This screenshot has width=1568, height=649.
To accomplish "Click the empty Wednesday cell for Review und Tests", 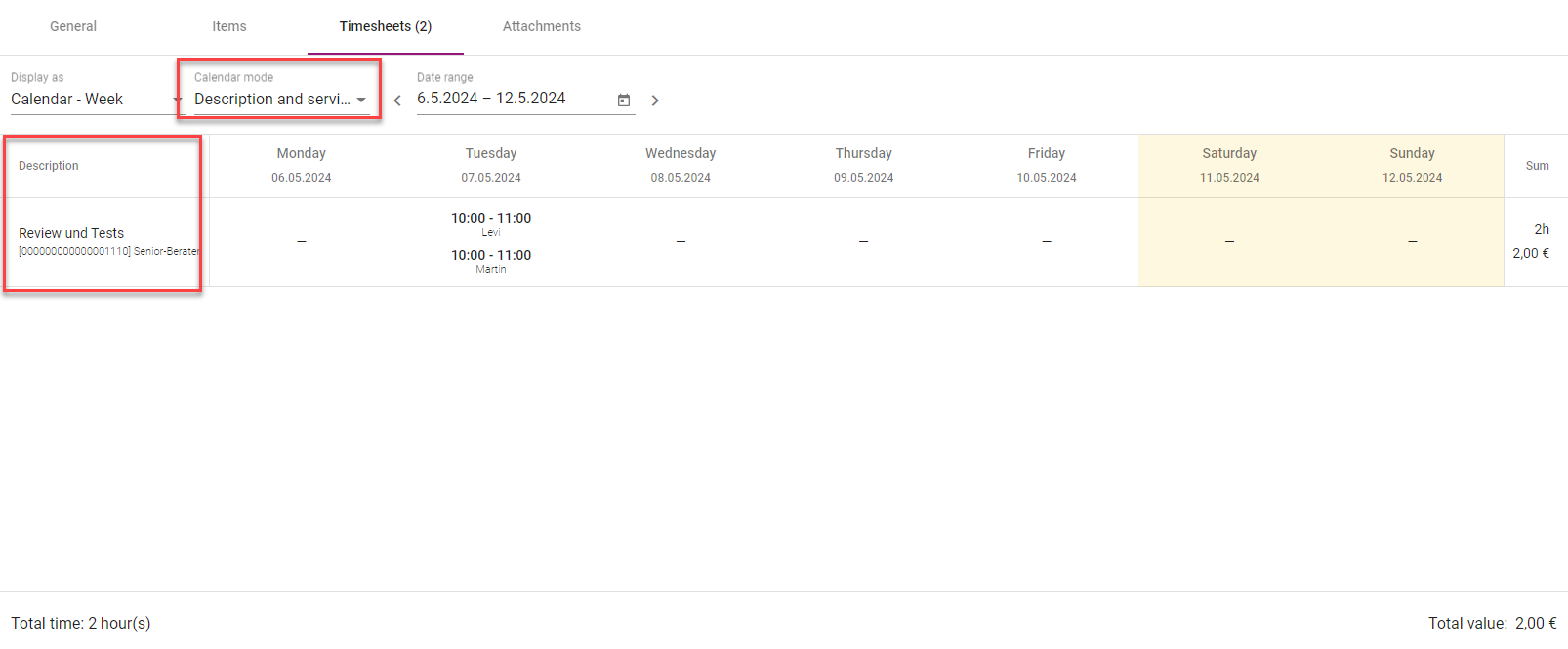I will click(681, 241).
